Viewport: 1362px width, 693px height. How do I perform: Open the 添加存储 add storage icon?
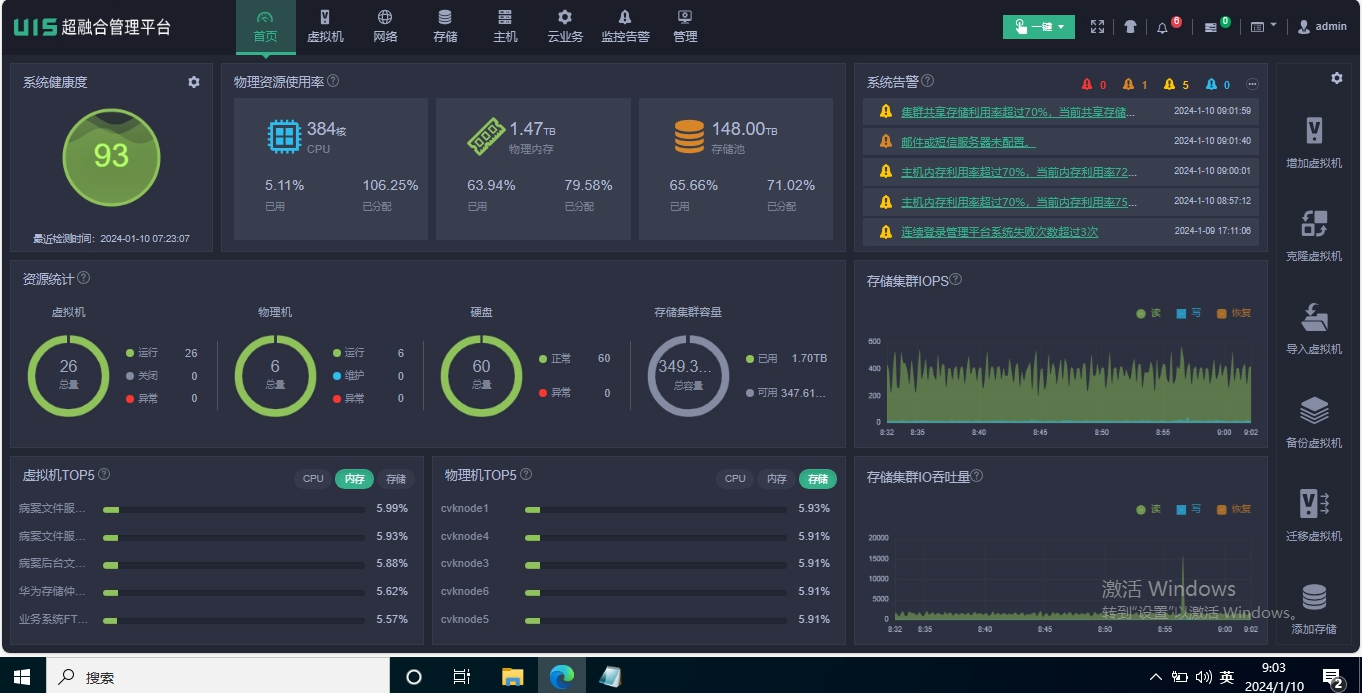click(x=1314, y=597)
